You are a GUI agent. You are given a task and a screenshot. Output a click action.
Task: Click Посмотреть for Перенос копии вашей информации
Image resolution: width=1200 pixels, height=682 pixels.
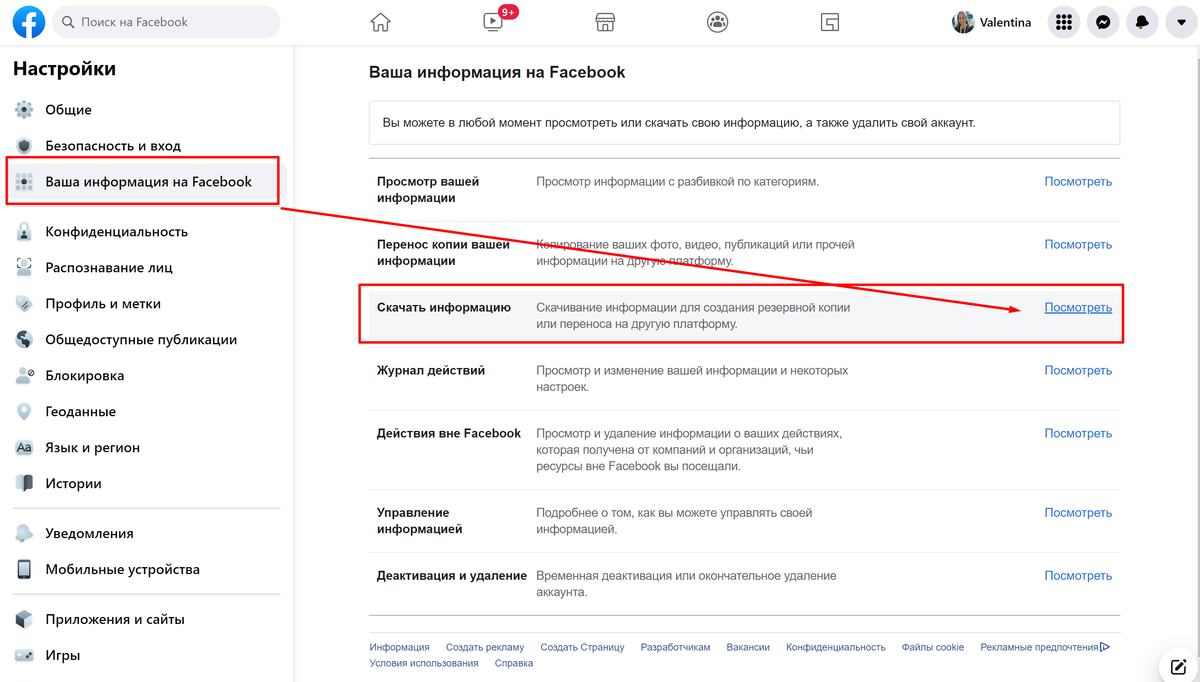(1078, 245)
